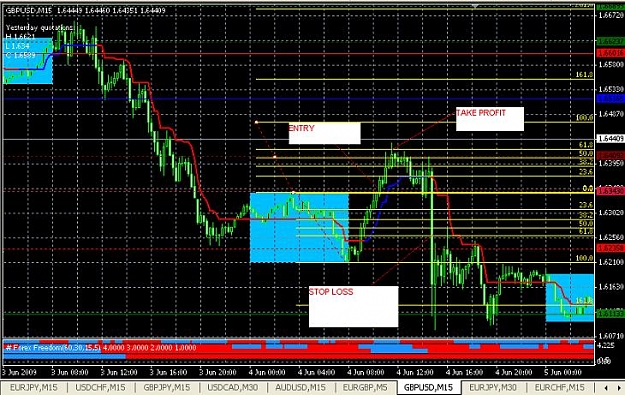Switch to the EURJPY,M15 chart tab
Image resolution: width=625 pixels, height=395 pixels.
click(x=33, y=387)
